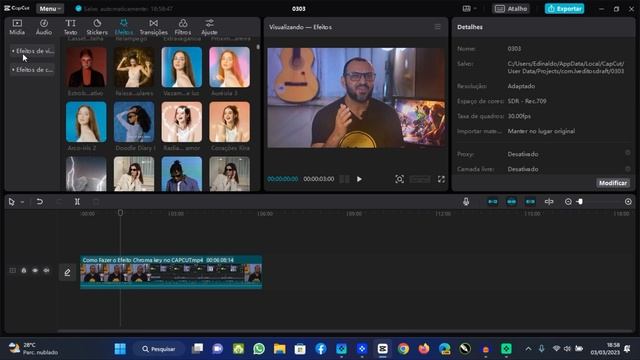Open the layout selector dropdown in title bar
This screenshot has height=360, width=640.
tap(469, 9)
